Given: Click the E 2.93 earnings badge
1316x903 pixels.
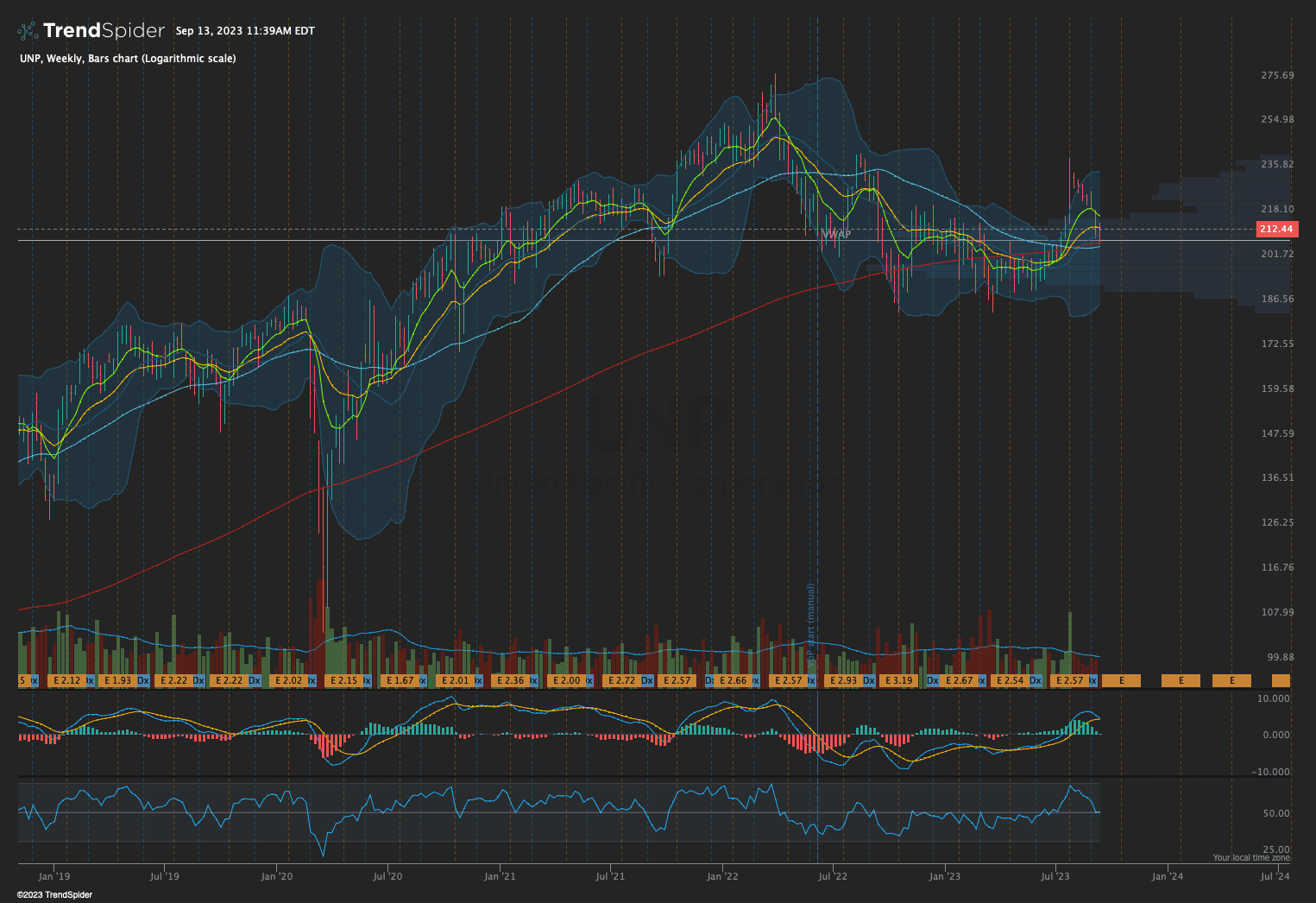Looking at the screenshot, I should pyautogui.click(x=846, y=679).
